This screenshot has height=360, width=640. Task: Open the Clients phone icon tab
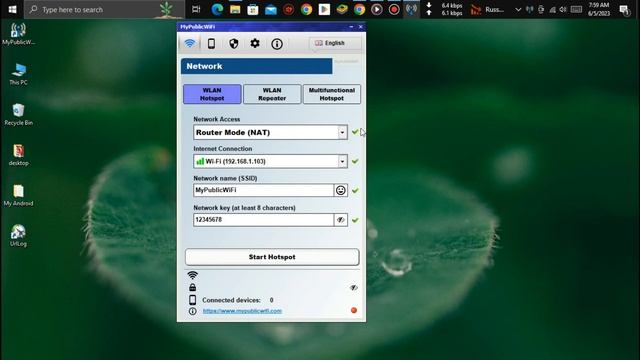click(211, 43)
